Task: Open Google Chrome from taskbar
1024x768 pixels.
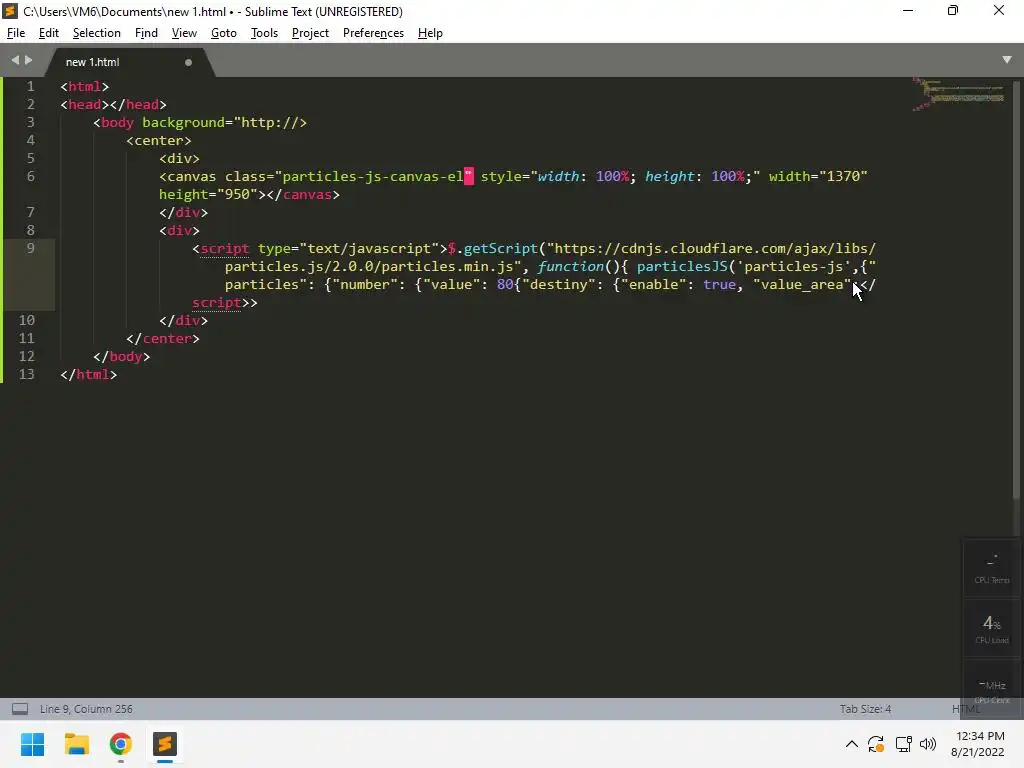Action: click(x=121, y=744)
